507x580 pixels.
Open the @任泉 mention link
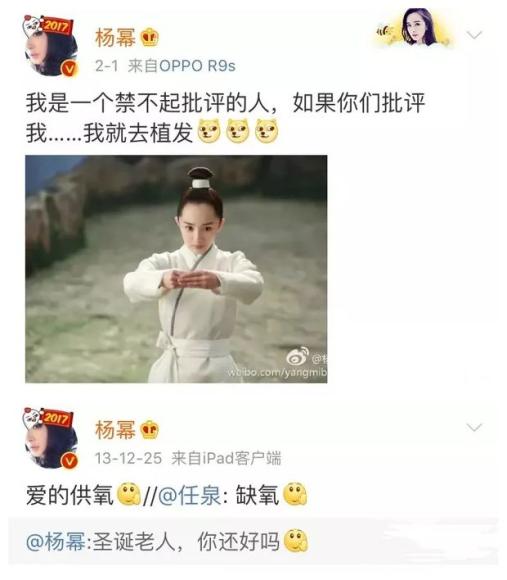point(190,495)
